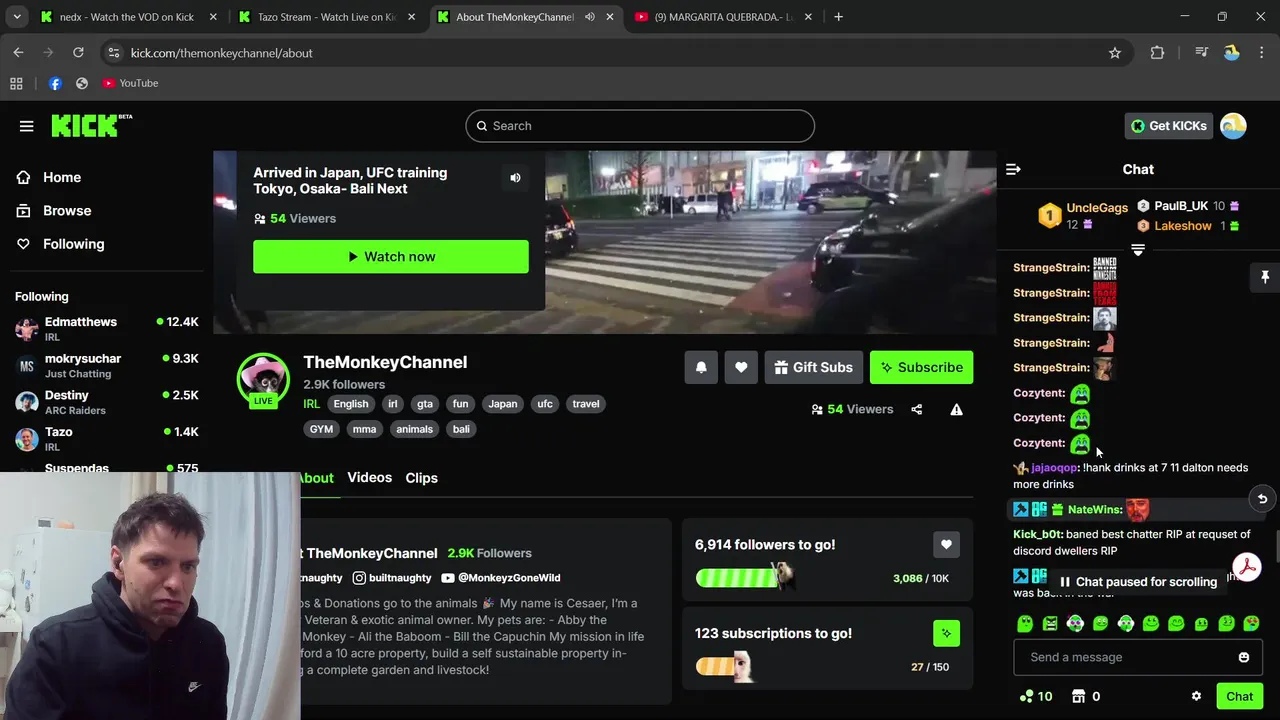This screenshot has width=1280, height=720.
Task: Go to Home in sidebar
Action: 61,177
